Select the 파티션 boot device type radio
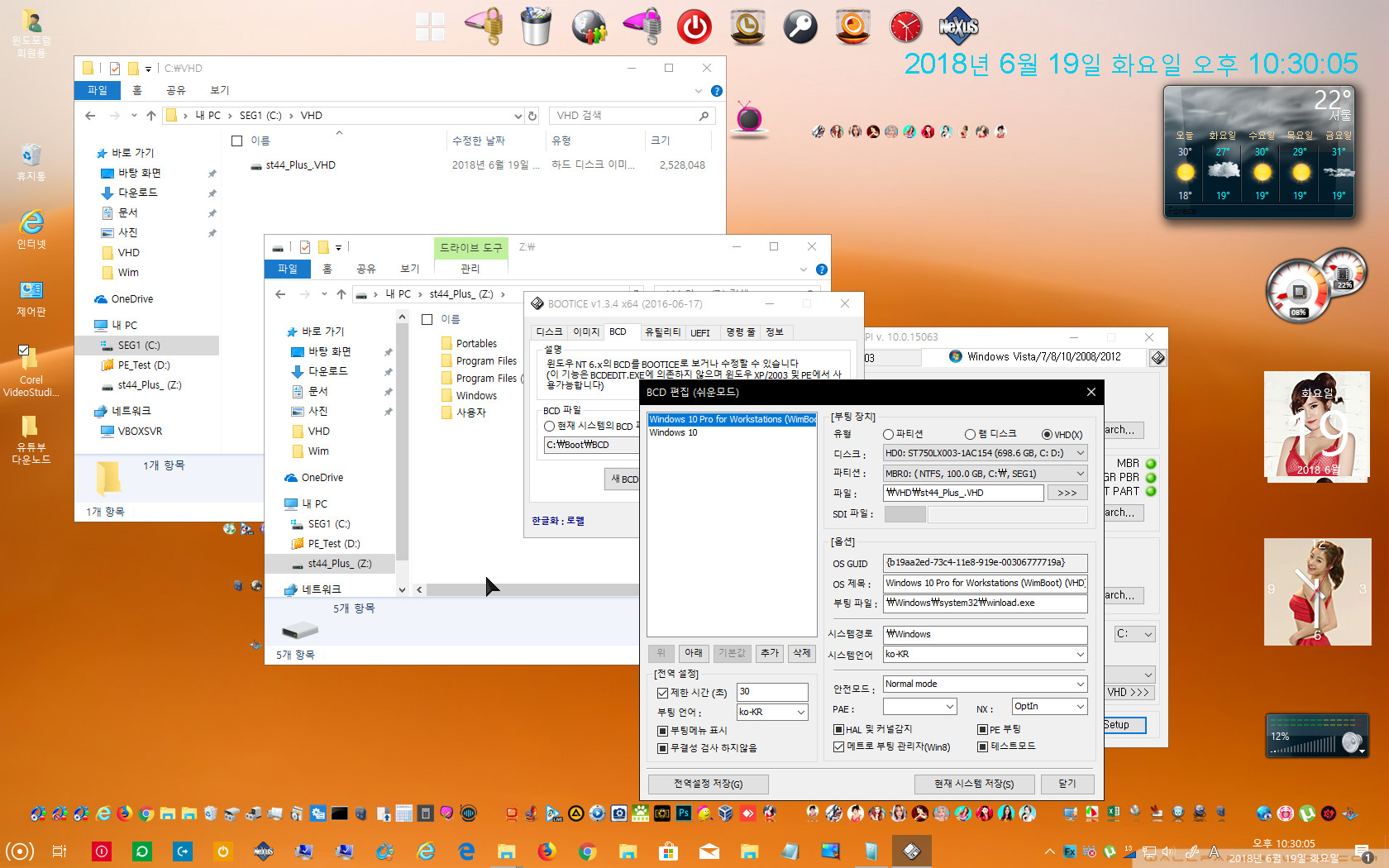The width and height of the screenshot is (1389, 868). coord(888,434)
